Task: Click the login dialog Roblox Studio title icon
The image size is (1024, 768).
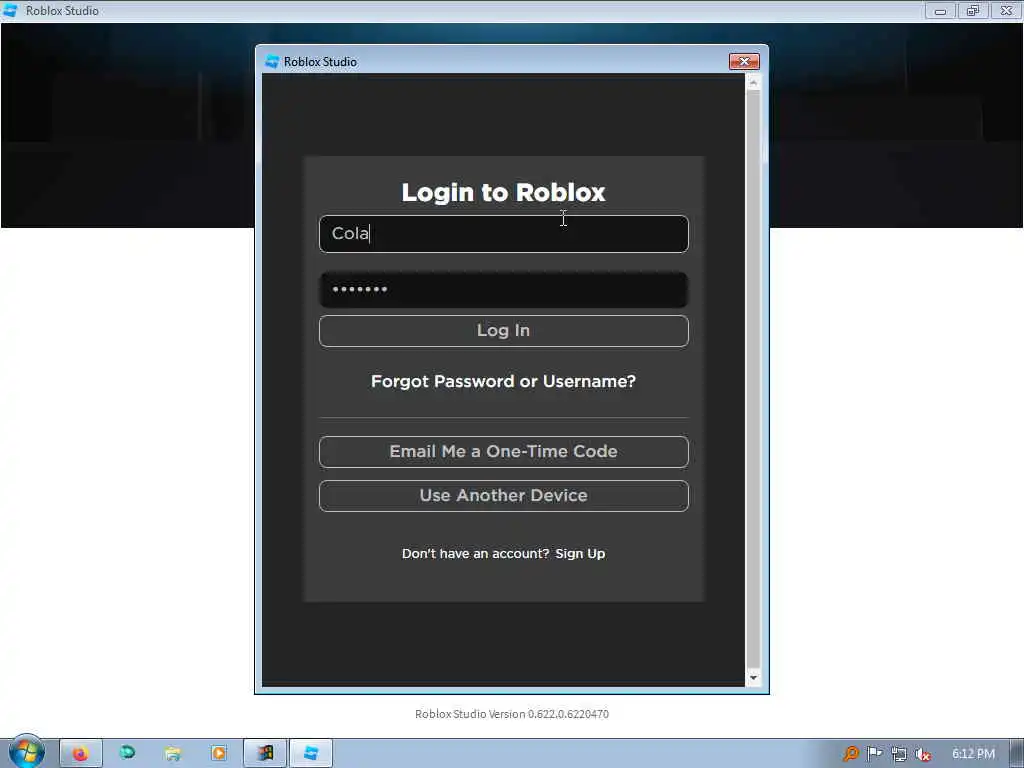Action: 272,61
